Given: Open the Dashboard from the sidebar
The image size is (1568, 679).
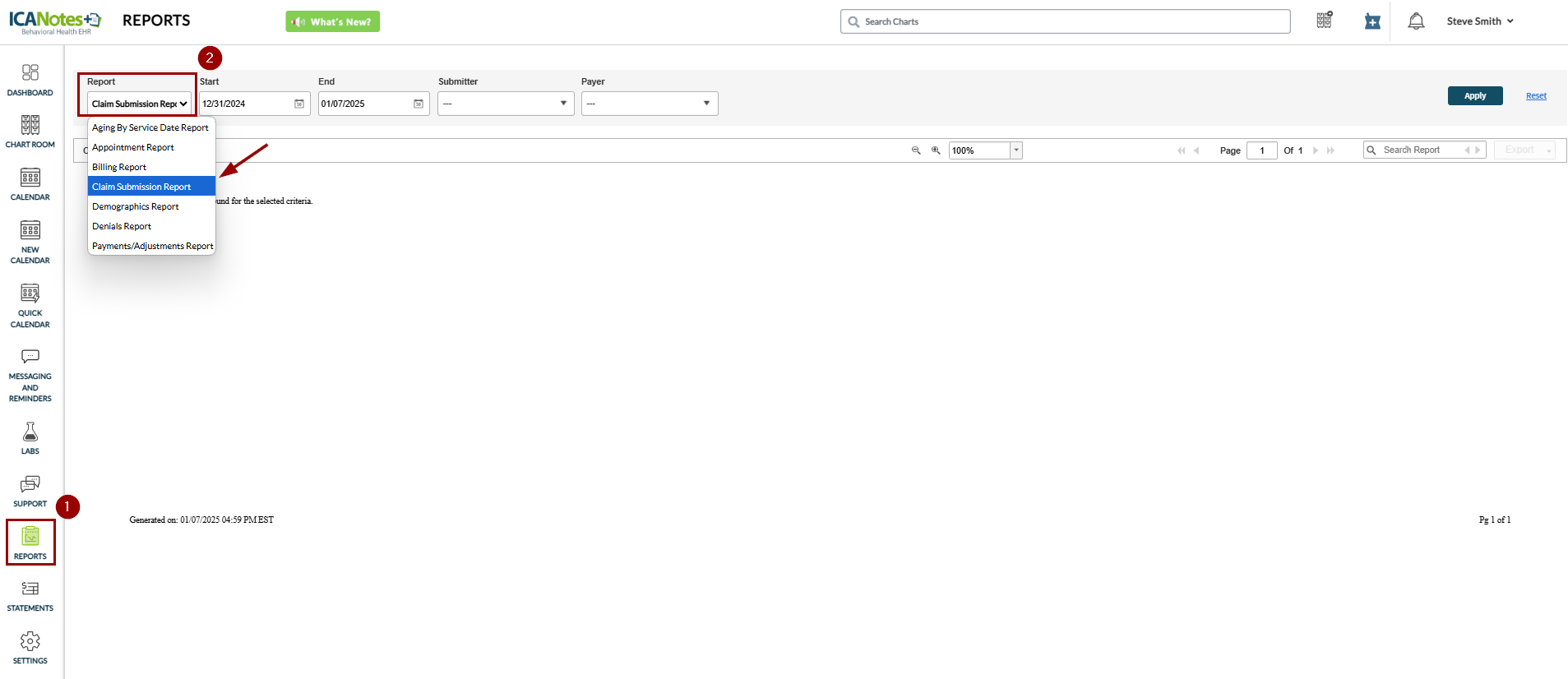Looking at the screenshot, I should tap(30, 80).
